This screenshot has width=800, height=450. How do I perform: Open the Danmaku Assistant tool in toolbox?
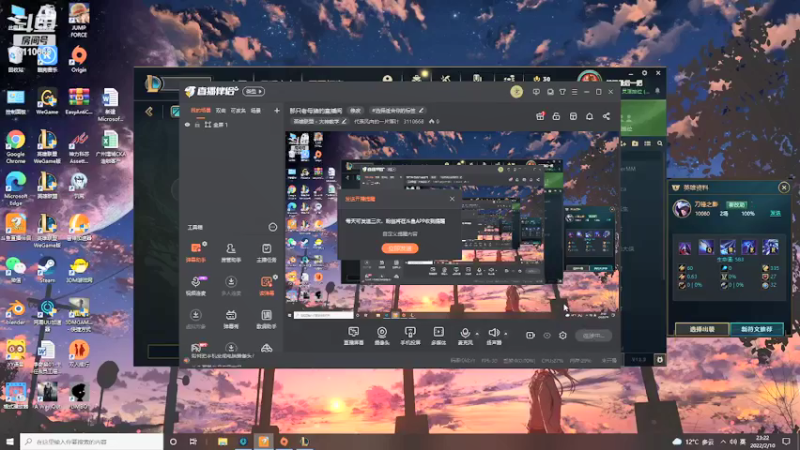point(195,252)
